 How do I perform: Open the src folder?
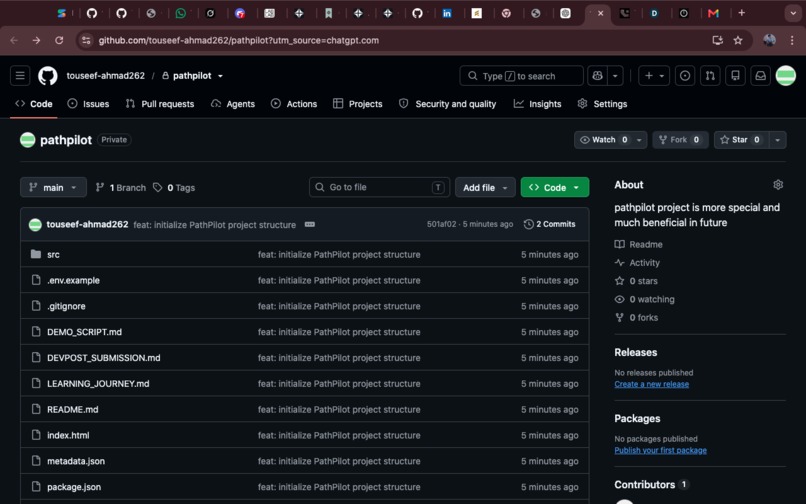[x=53, y=255]
